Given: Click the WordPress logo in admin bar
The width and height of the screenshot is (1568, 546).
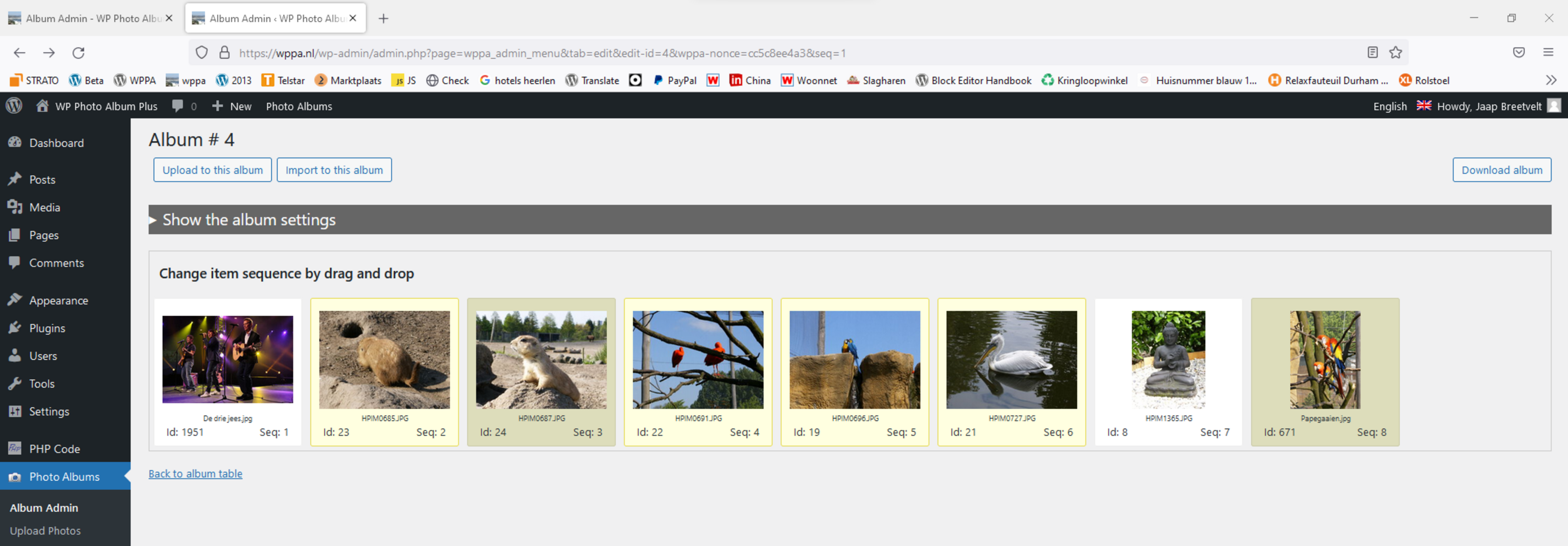Looking at the screenshot, I should [14, 105].
